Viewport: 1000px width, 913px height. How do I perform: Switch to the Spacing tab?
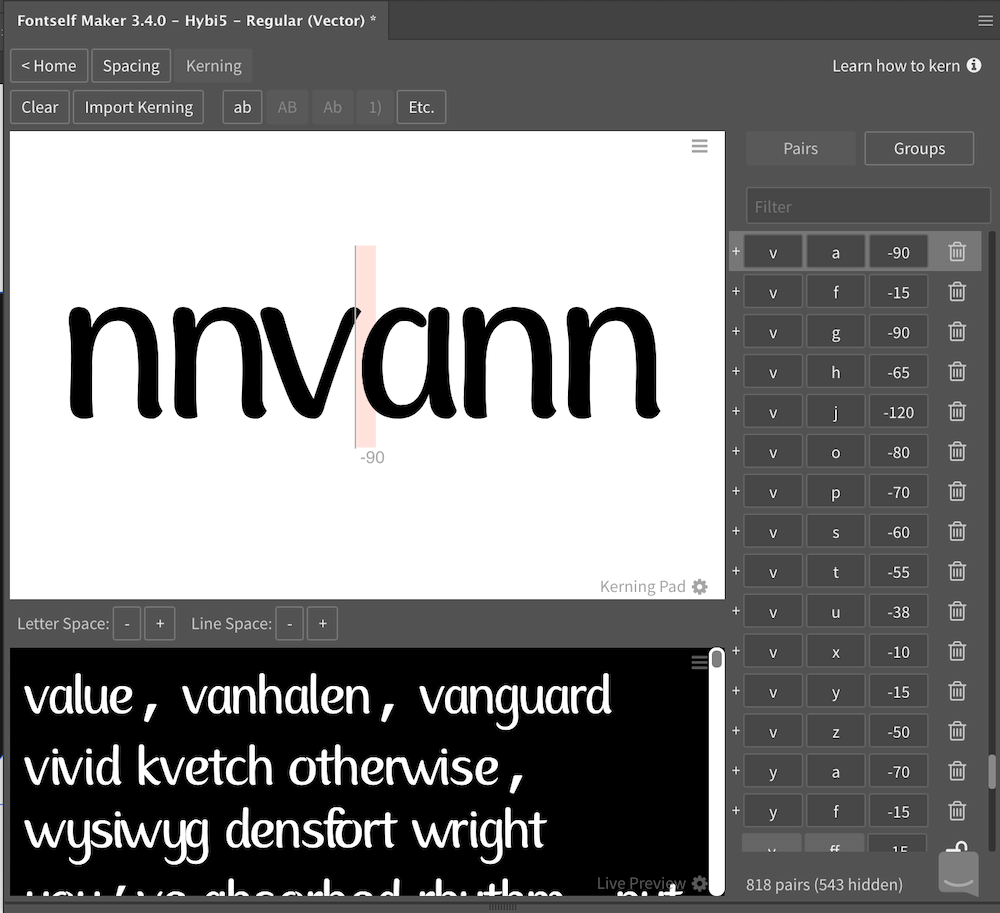[x=131, y=65]
